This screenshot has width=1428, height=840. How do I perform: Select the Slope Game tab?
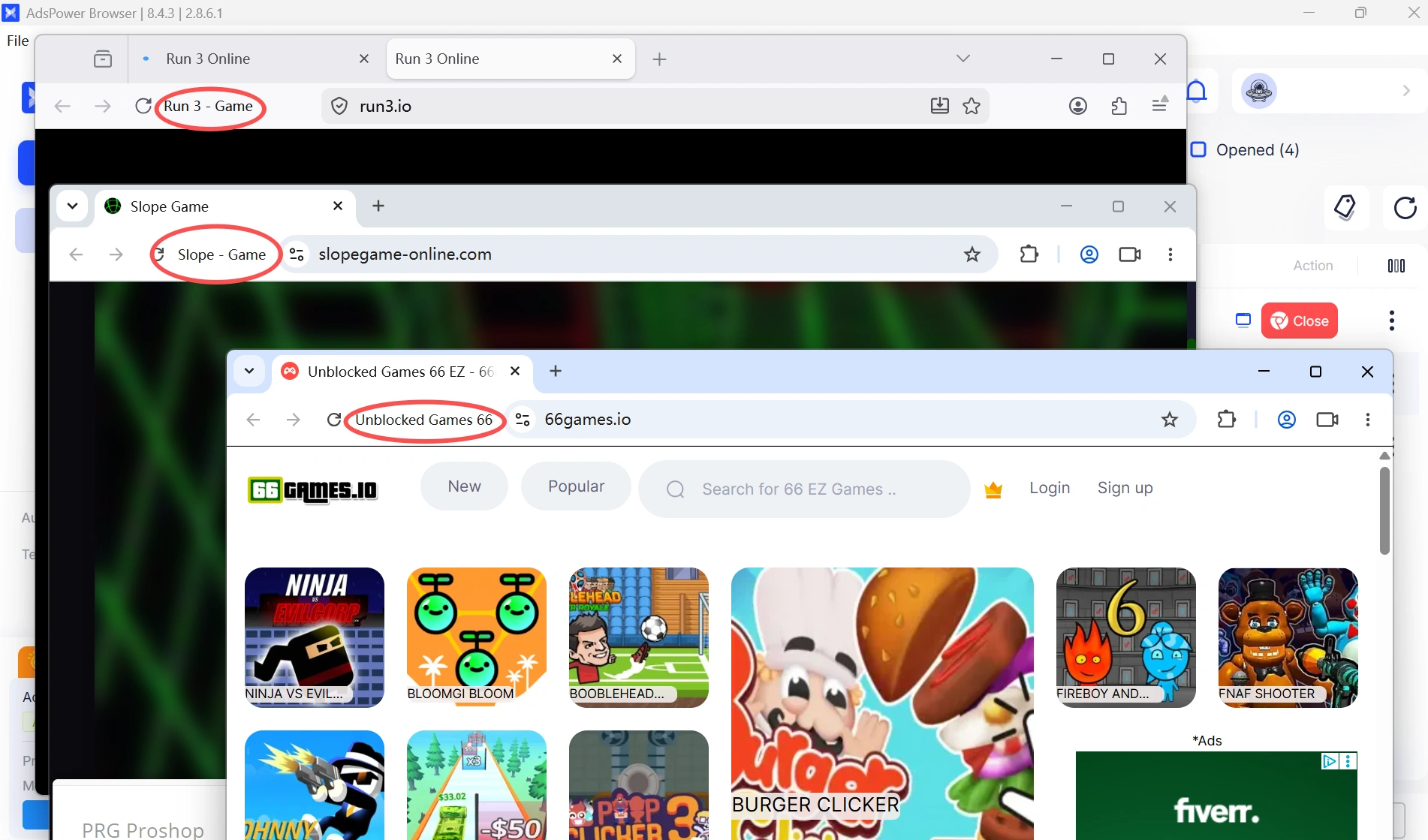tap(225, 206)
